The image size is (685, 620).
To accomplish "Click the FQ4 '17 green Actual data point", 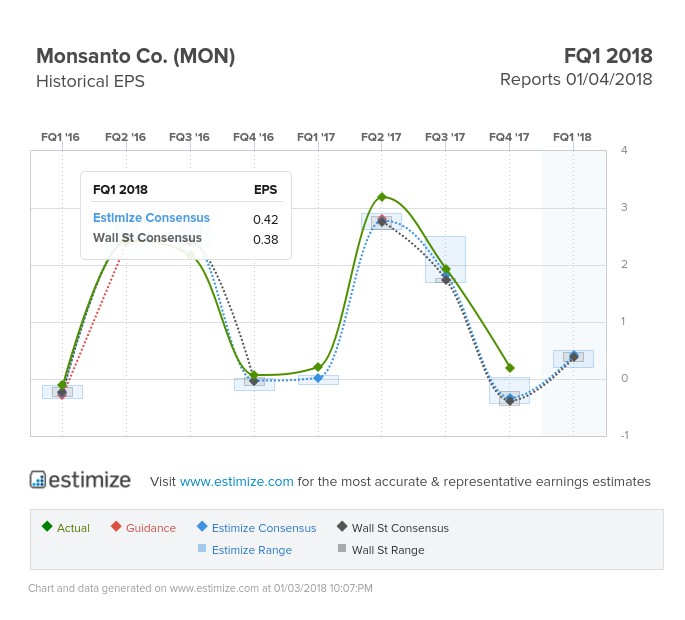I will click(x=509, y=368).
